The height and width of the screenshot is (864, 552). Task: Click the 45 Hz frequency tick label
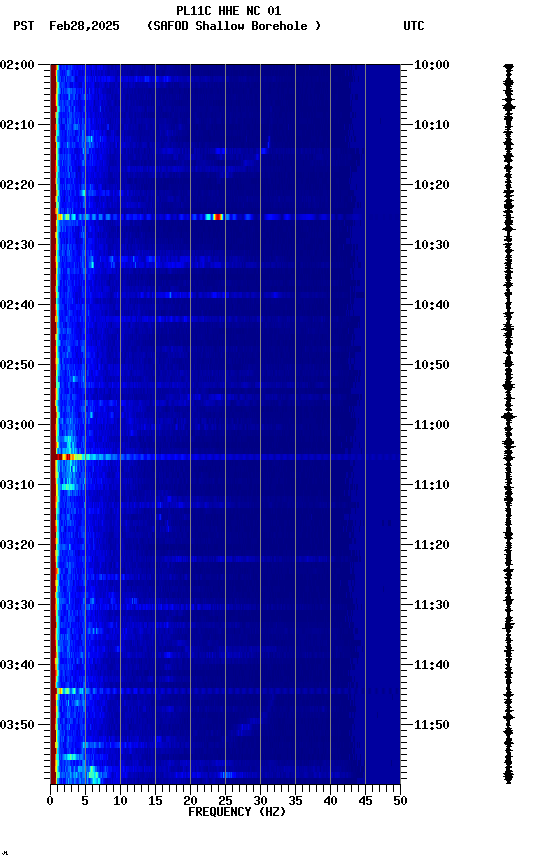[x=365, y=801]
